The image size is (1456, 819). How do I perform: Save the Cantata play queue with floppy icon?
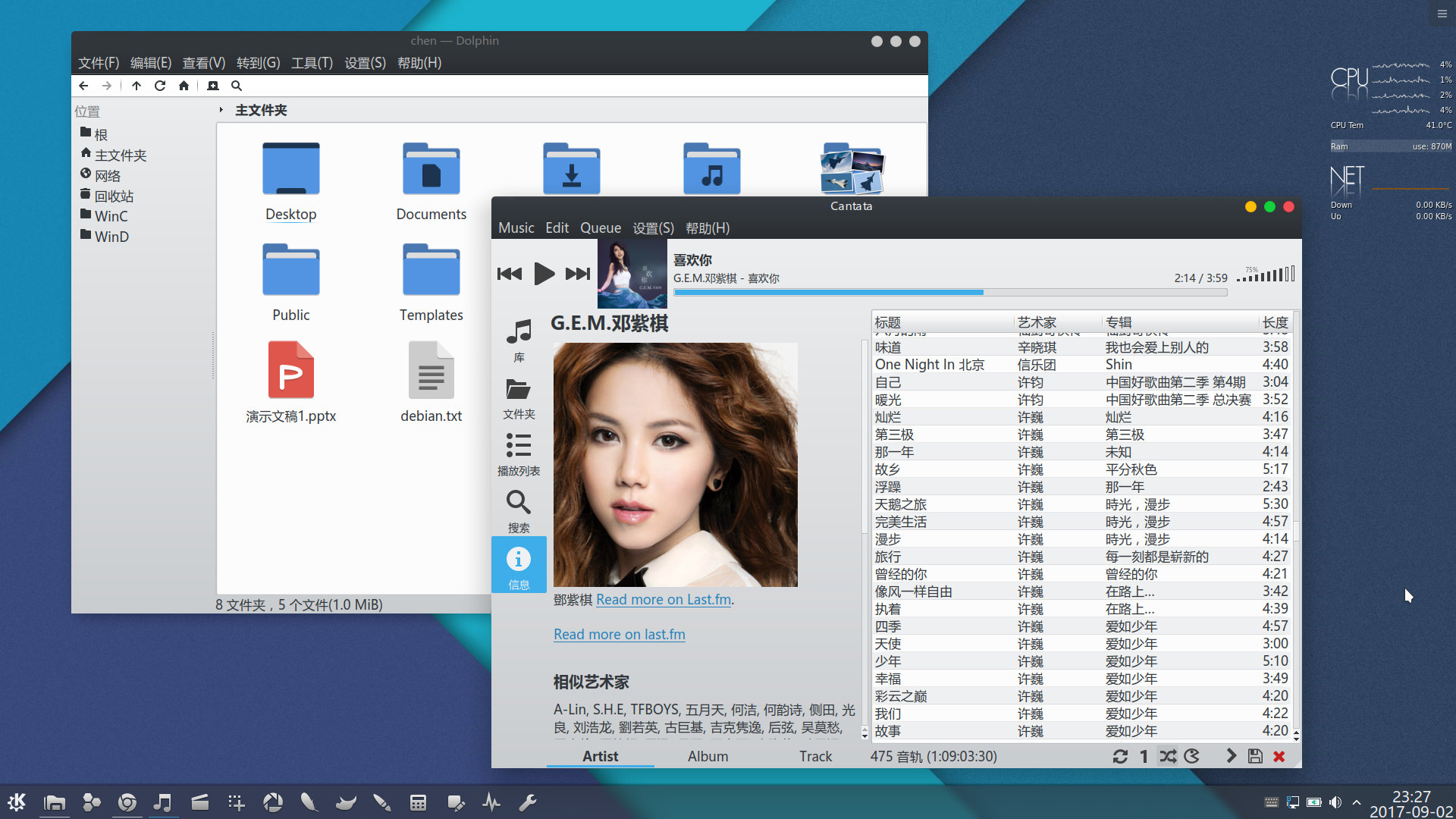(1255, 756)
